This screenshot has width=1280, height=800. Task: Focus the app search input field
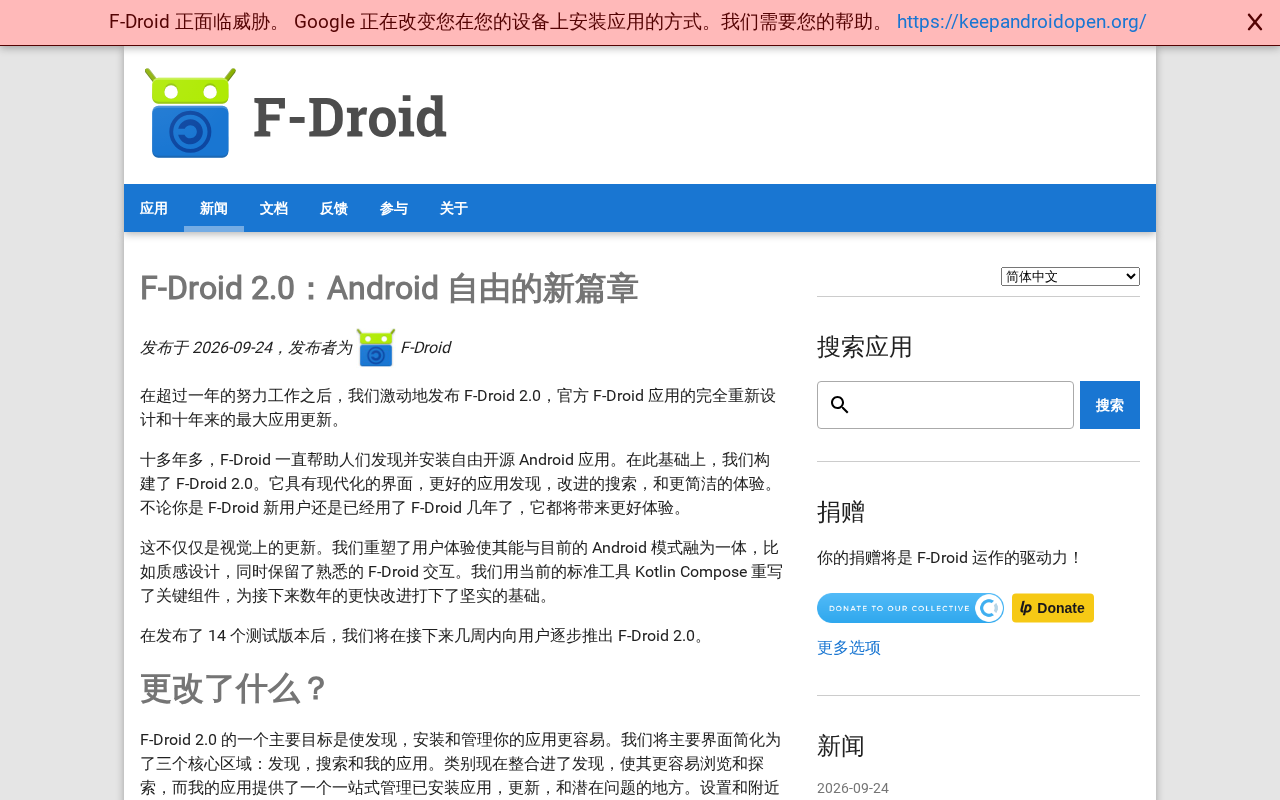pos(945,405)
